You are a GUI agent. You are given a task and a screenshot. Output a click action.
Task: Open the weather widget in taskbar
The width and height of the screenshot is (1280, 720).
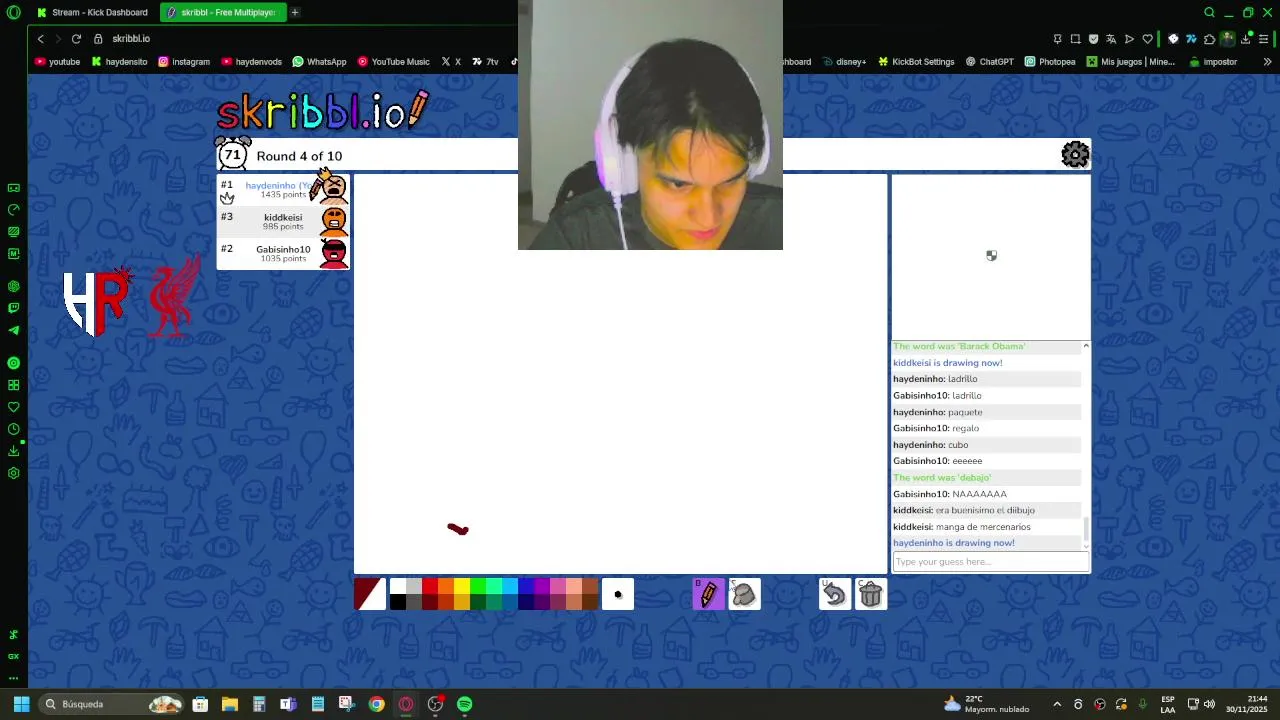coord(986,704)
